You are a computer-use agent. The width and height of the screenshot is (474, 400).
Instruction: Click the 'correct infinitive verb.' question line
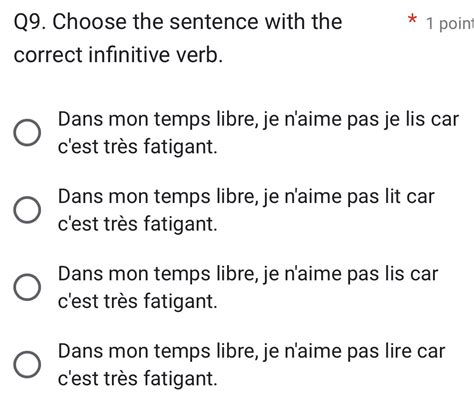pyautogui.click(x=118, y=55)
